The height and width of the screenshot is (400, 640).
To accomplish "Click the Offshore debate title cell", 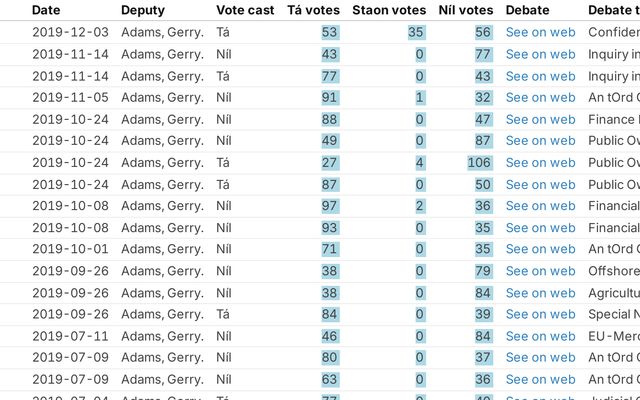I will [x=613, y=271].
